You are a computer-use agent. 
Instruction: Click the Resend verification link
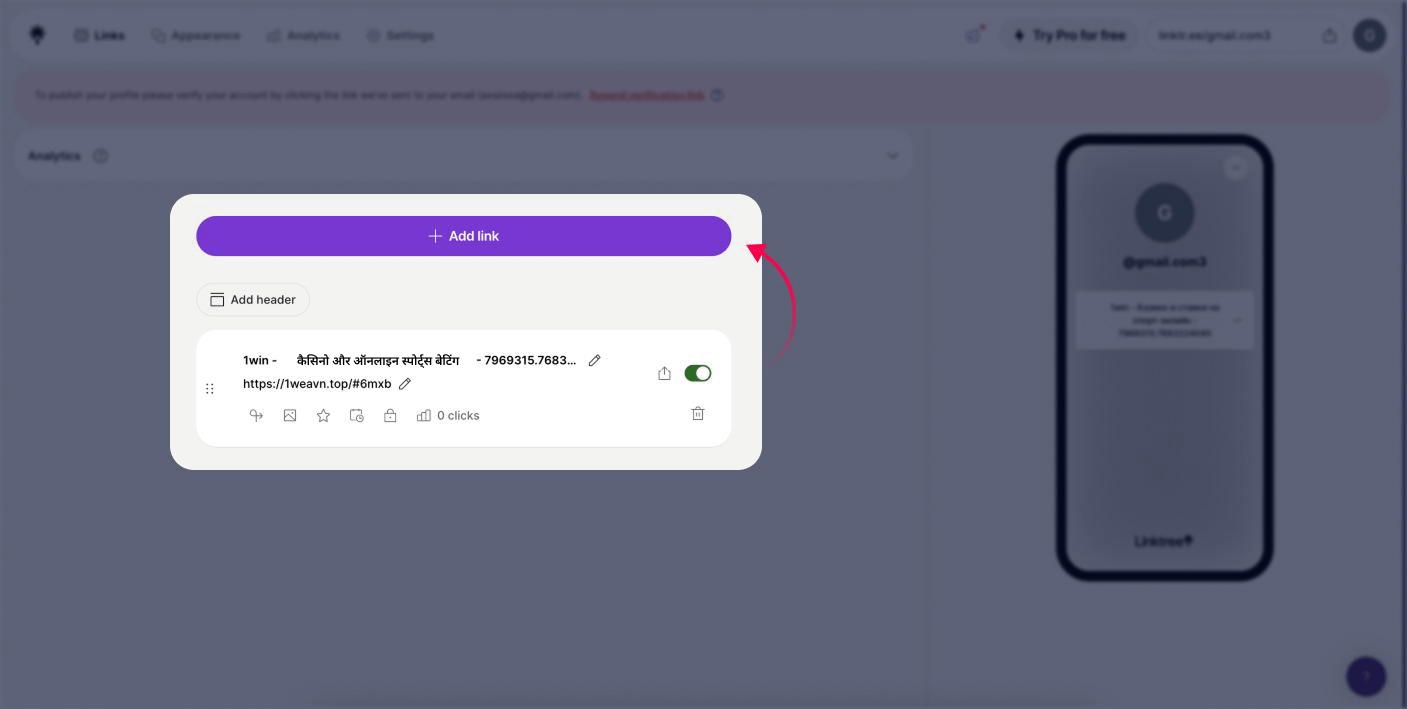[646, 96]
